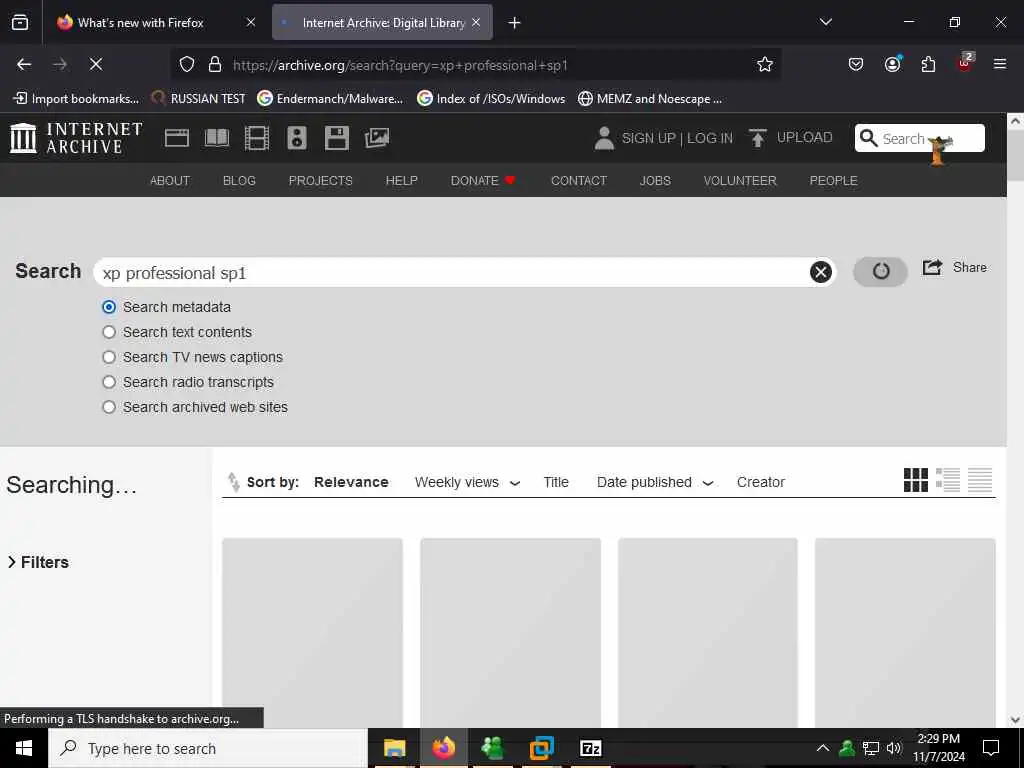Select the Search text contents option
The image size is (1024, 768).
(109, 332)
